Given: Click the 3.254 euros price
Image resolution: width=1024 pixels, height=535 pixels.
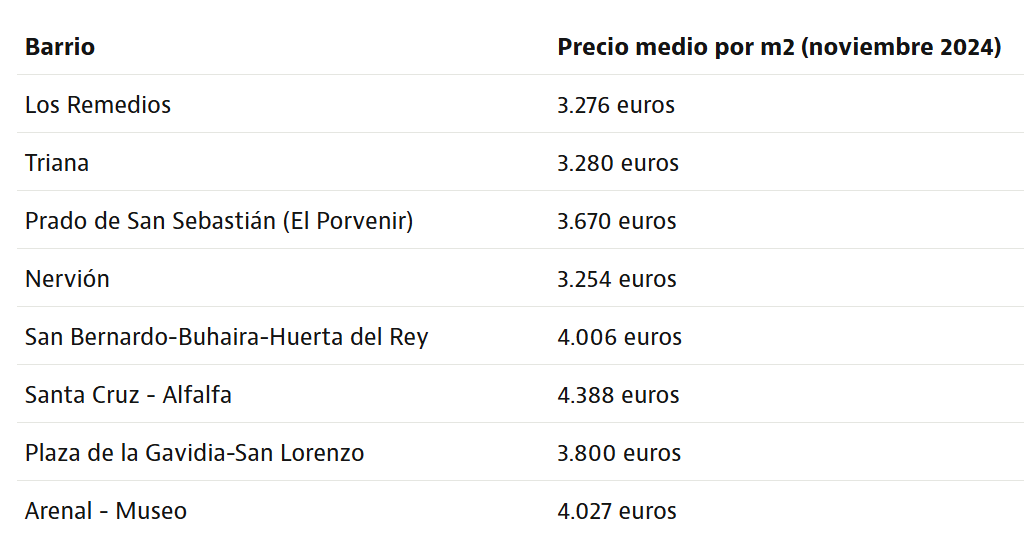Looking at the screenshot, I should coord(617,279).
